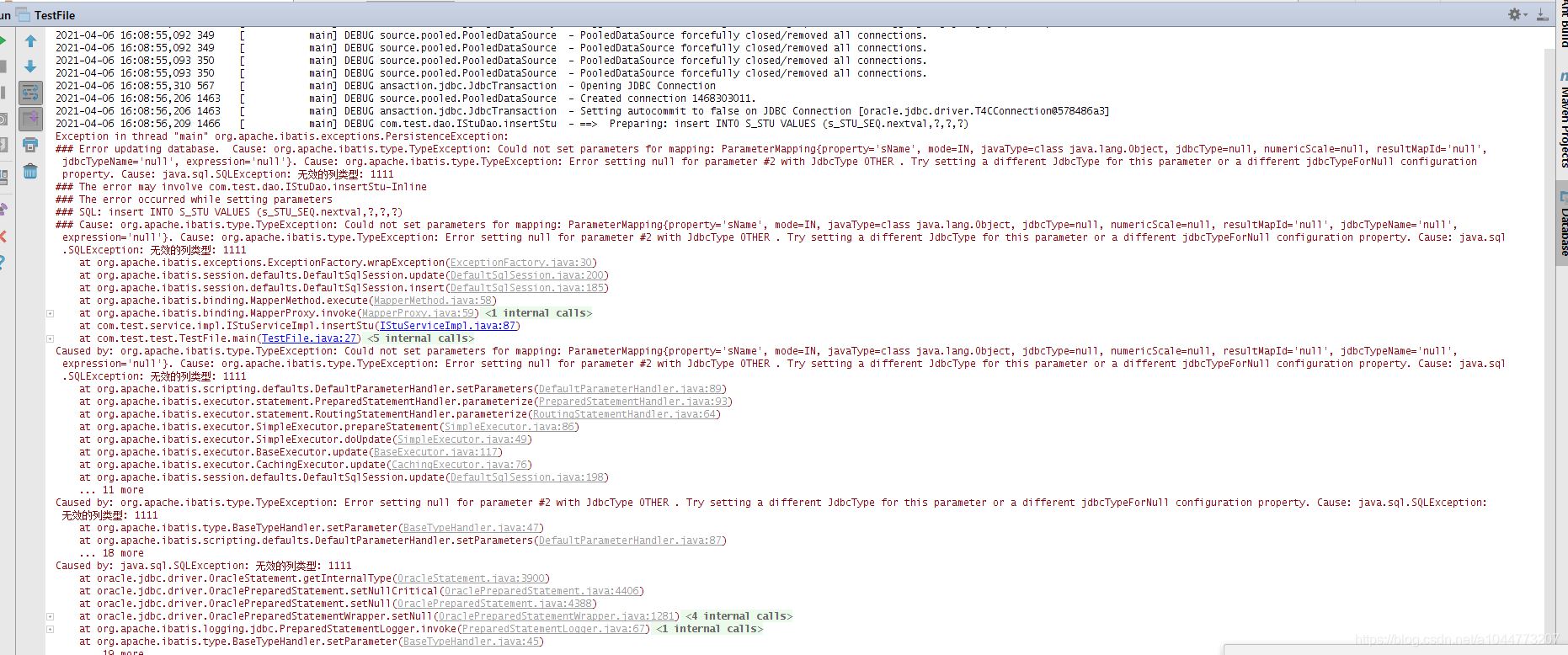Go to BaseTypeHandler.java:45

(x=472, y=642)
